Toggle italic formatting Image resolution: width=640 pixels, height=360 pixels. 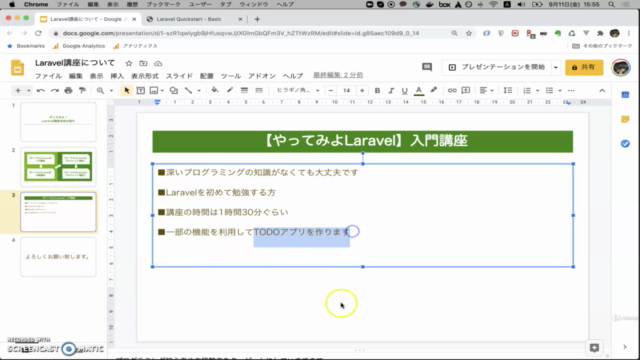pos(391,91)
